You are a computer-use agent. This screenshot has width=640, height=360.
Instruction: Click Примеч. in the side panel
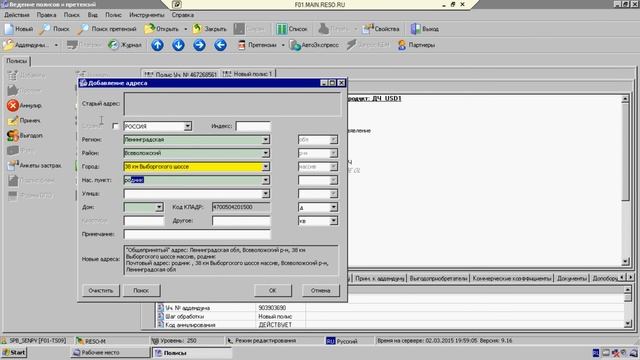coord(24,120)
